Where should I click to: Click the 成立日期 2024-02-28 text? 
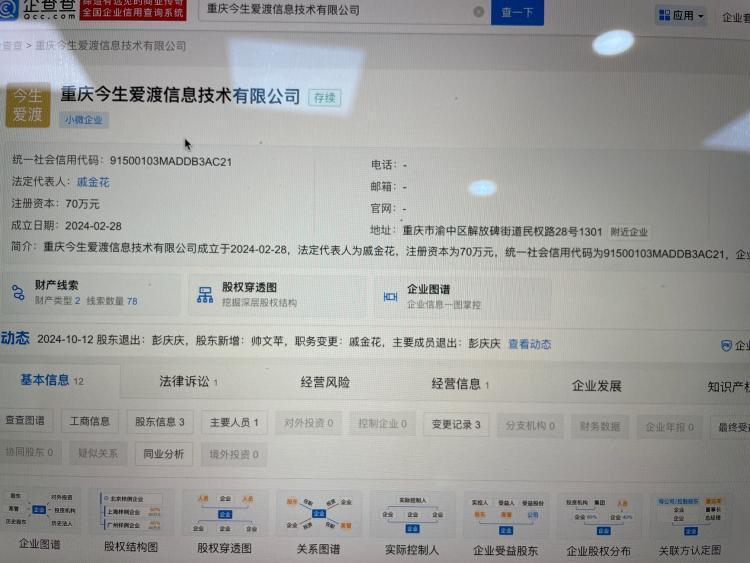pos(66,225)
